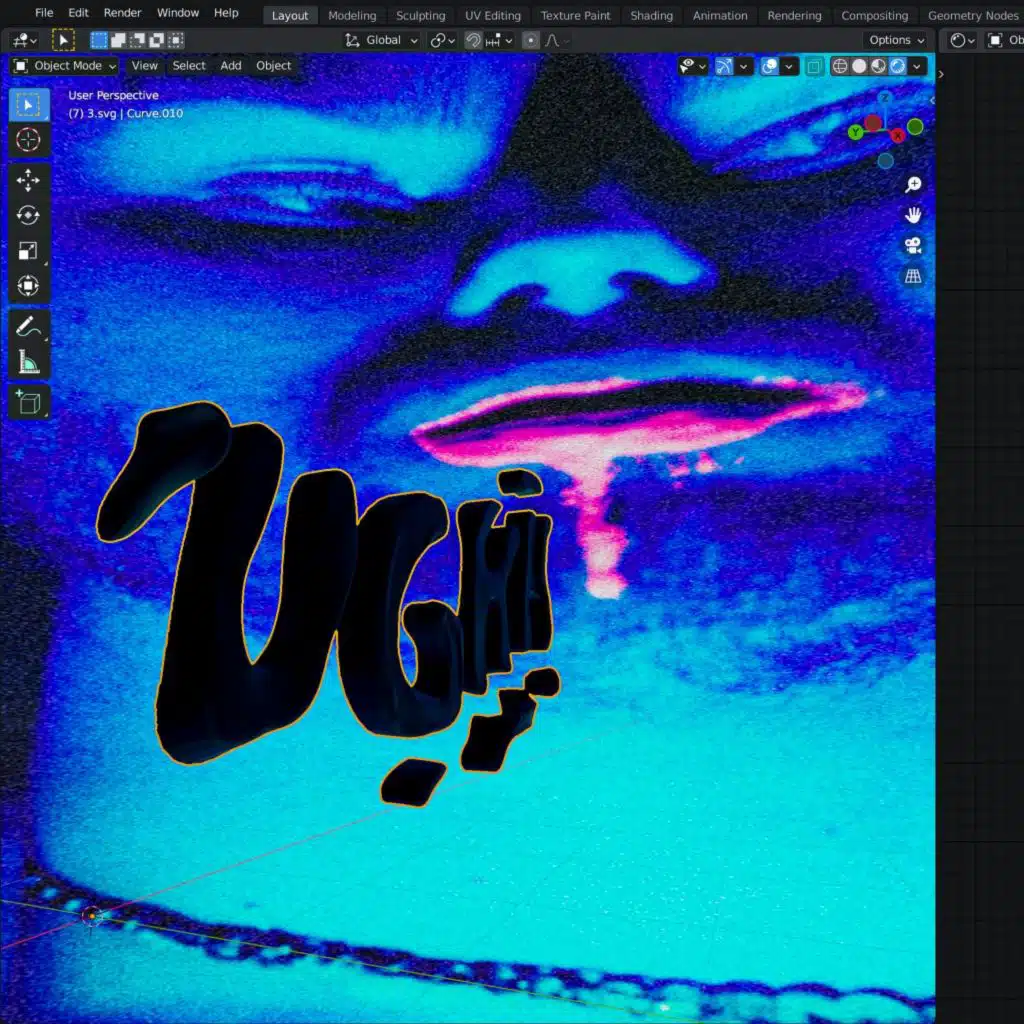The height and width of the screenshot is (1024, 1024).
Task: Expand the Options dropdown
Action: click(x=896, y=40)
